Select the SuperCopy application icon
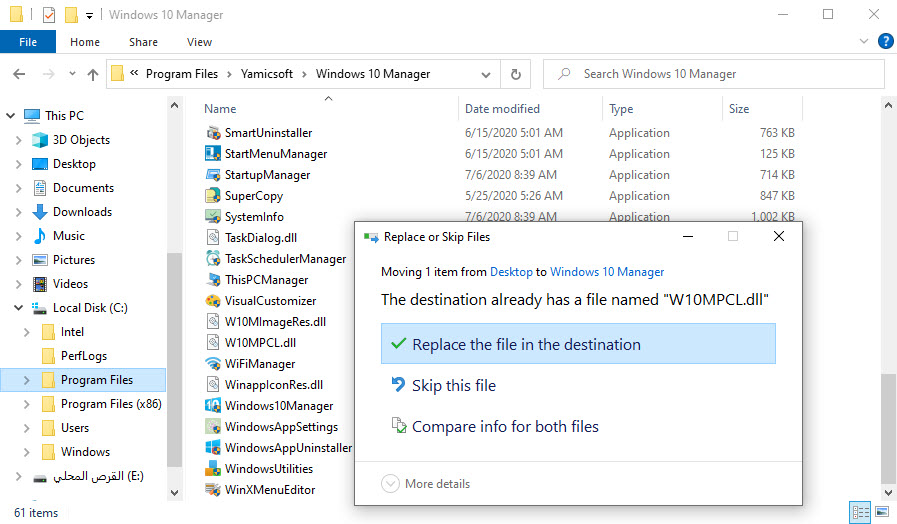The image size is (897, 524). (x=213, y=196)
